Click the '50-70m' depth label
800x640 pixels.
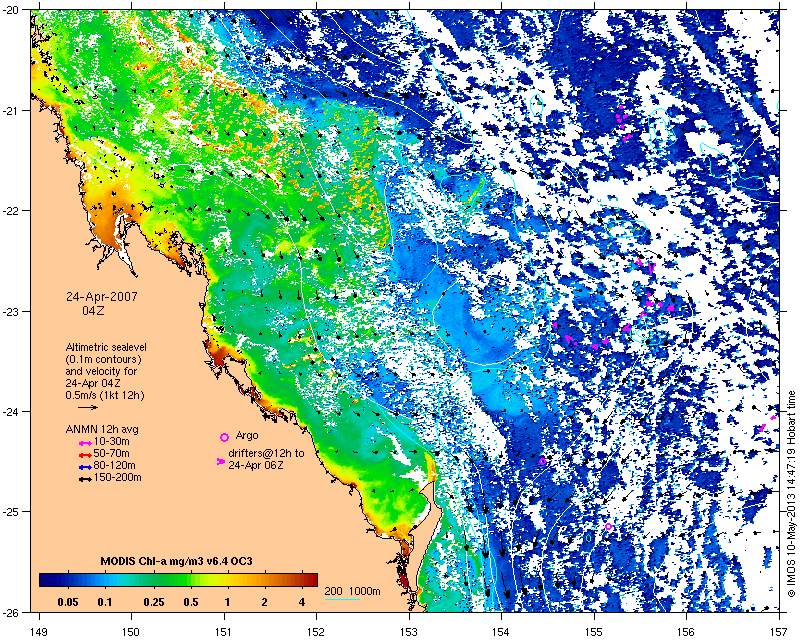click(x=112, y=454)
